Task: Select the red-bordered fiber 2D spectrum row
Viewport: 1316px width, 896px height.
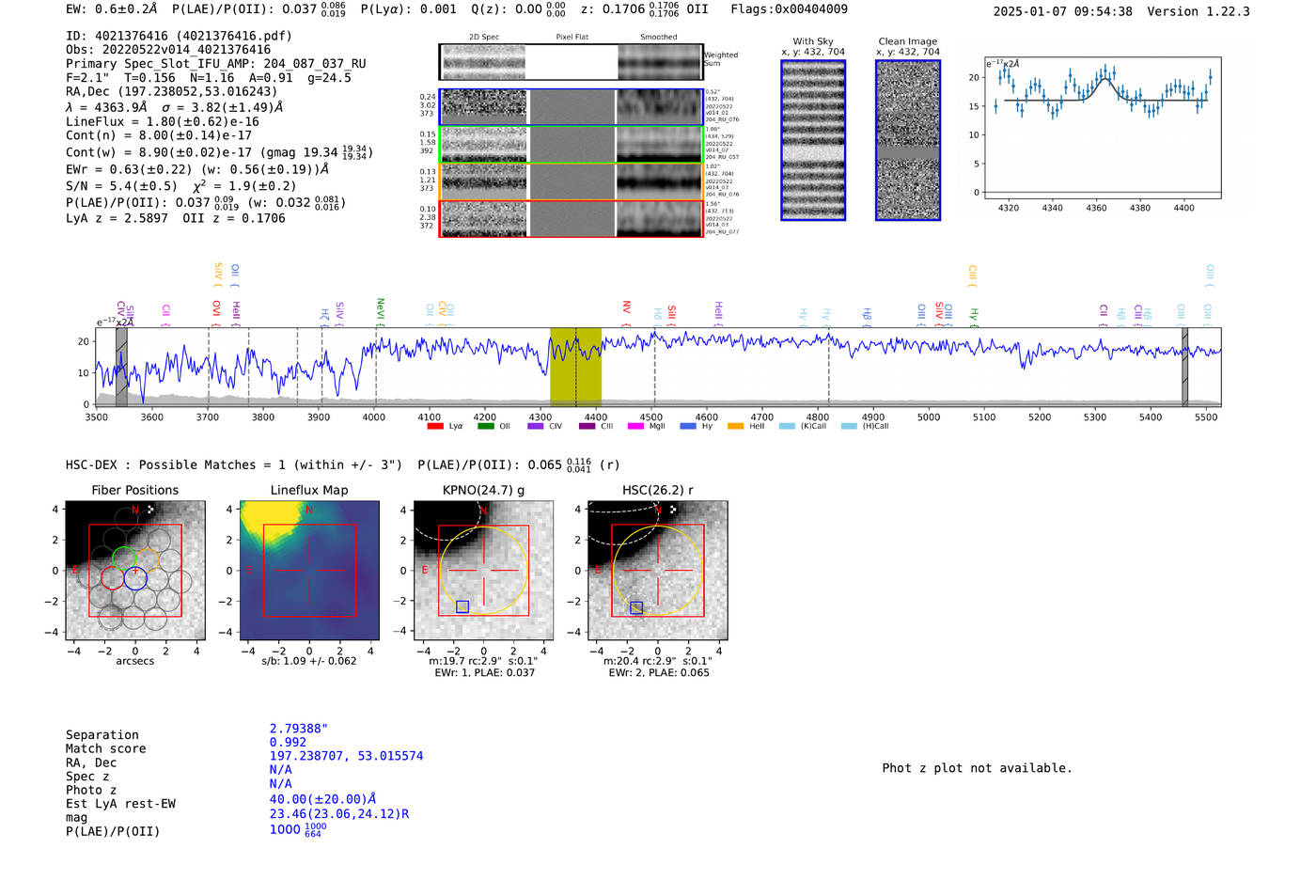Action: click(572, 218)
